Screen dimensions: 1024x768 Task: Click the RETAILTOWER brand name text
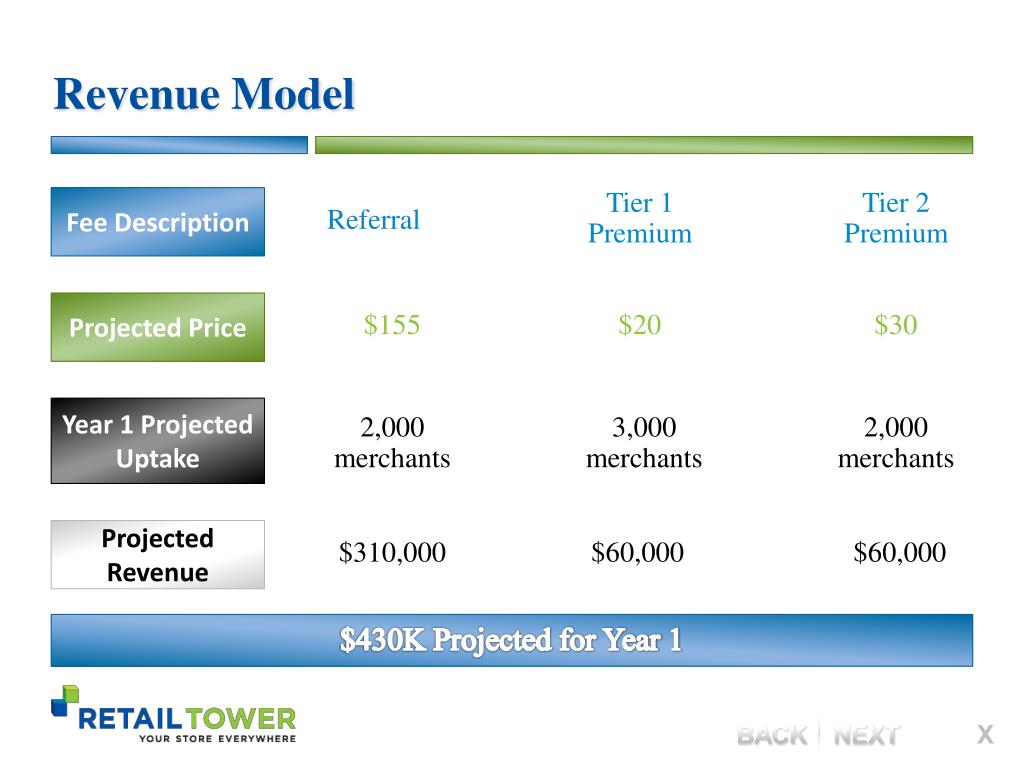coord(187,718)
